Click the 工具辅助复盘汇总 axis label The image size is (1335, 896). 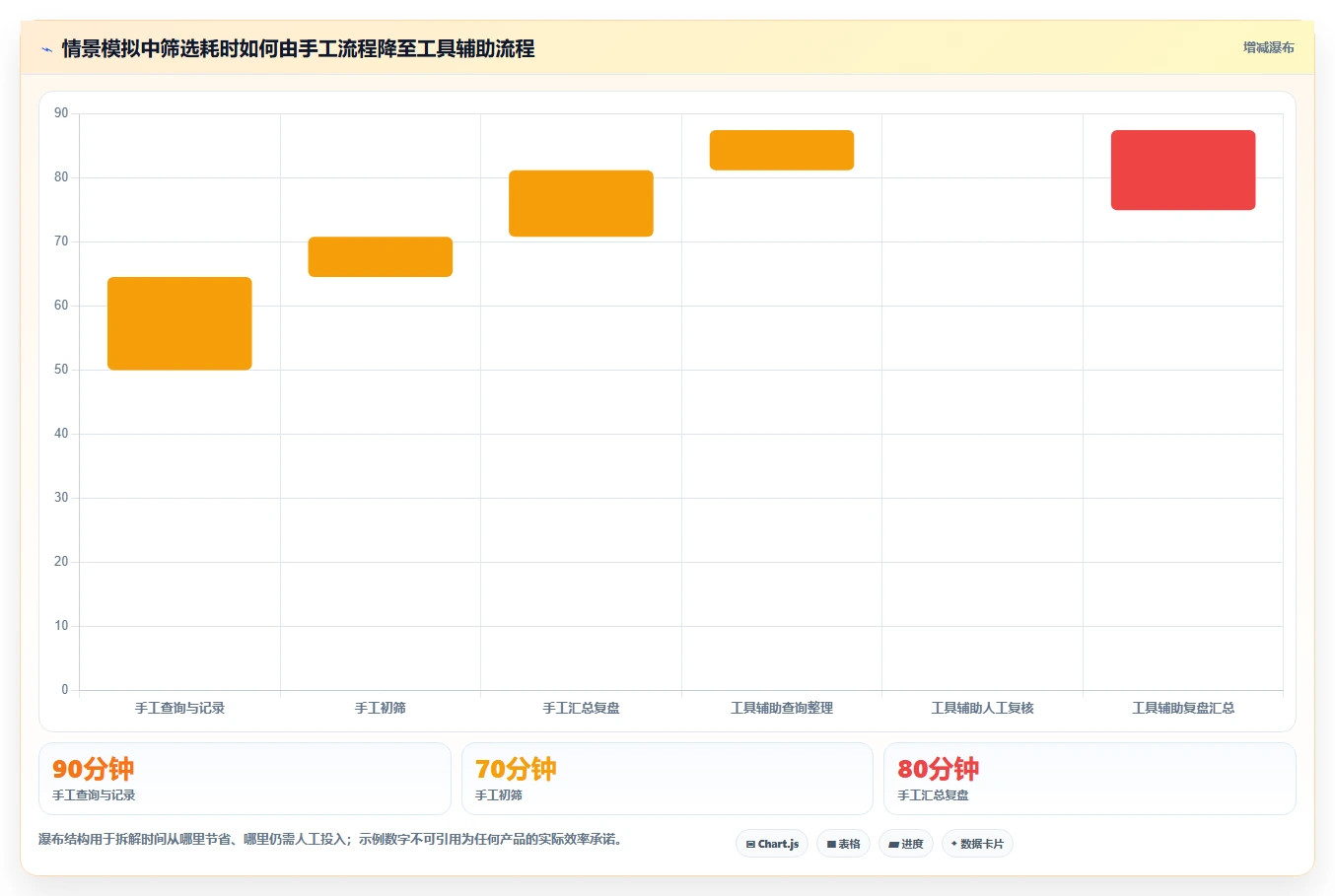coord(1183,708)
